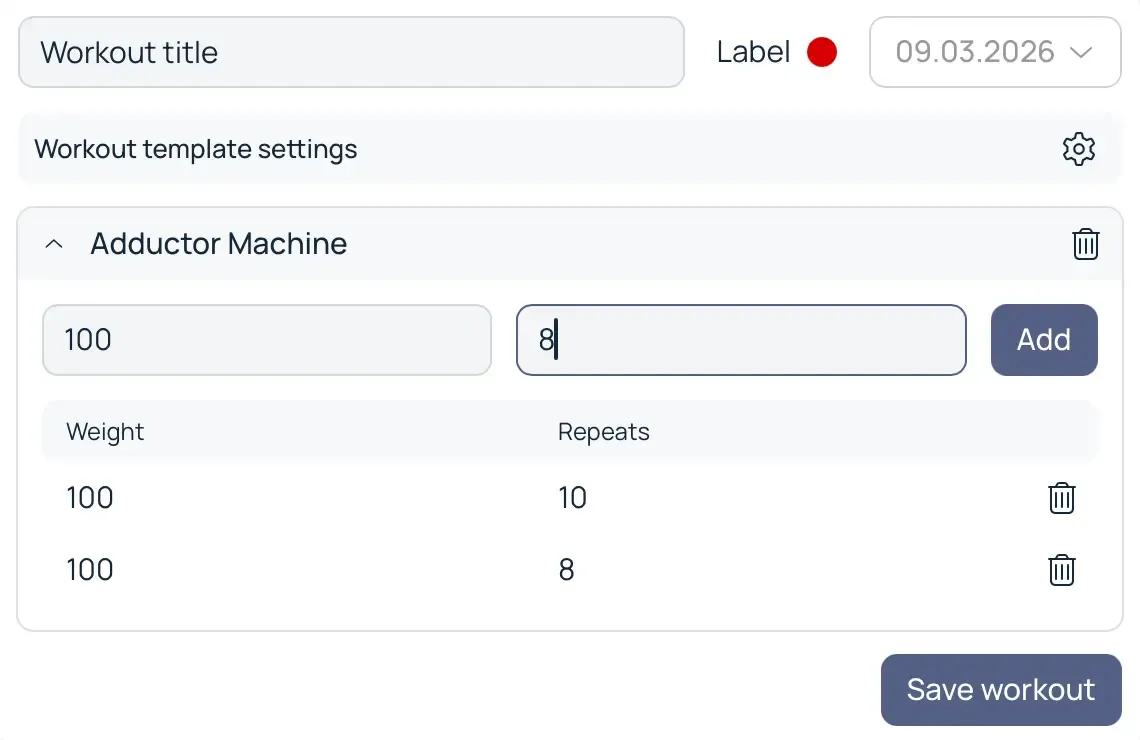Screen dimensions: 1140x740
Task: Click the table cell showing 10 repeats
Action: tap(572, 498)
